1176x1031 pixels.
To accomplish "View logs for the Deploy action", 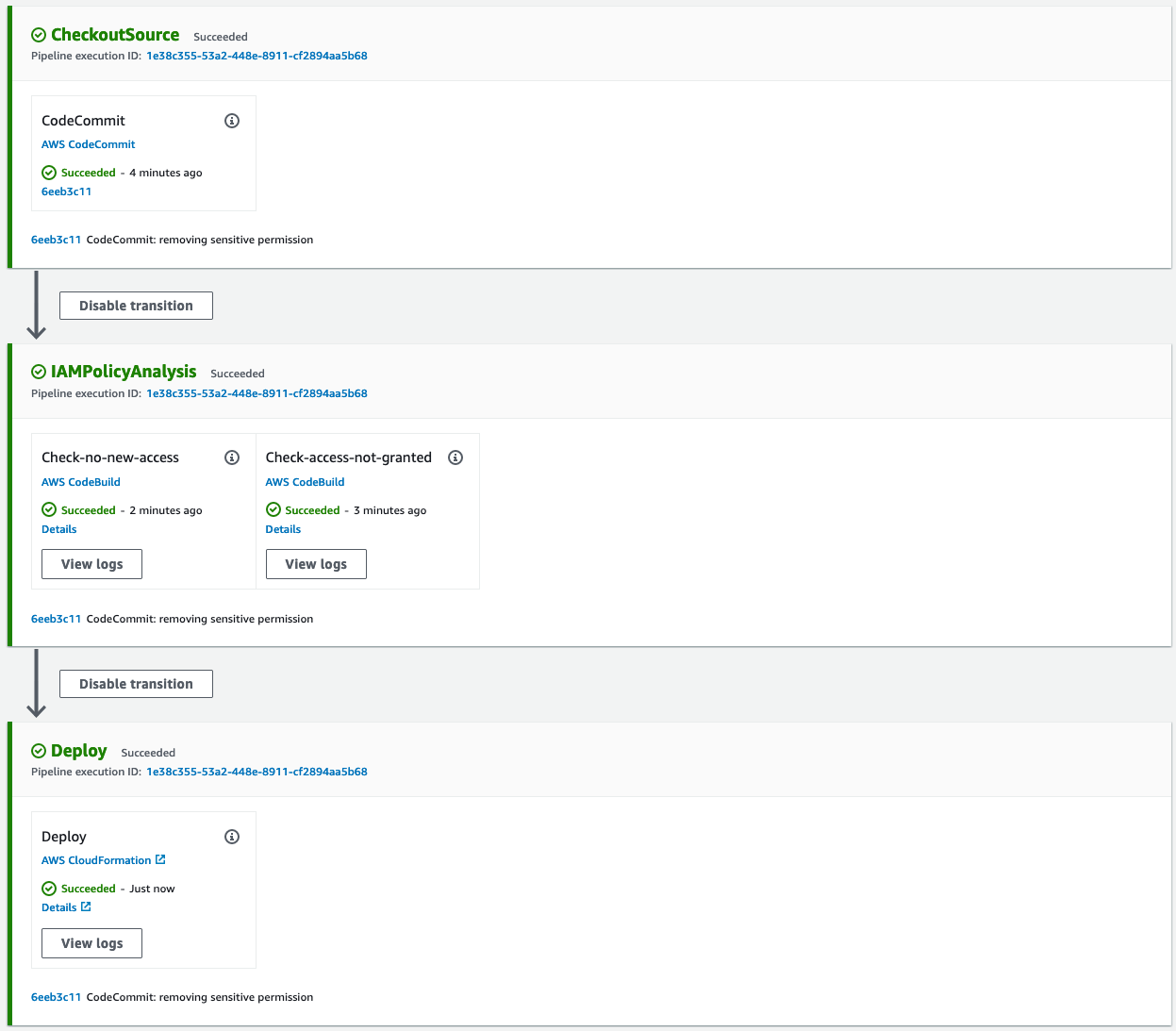I will click(x=91, y=942).
